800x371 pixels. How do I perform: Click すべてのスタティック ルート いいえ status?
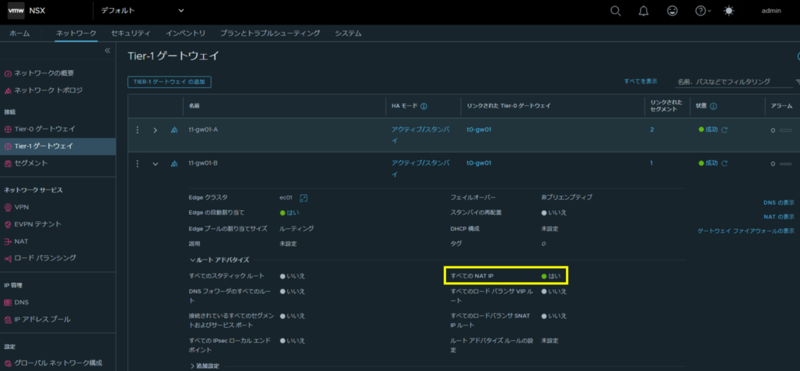pos(292,276)
